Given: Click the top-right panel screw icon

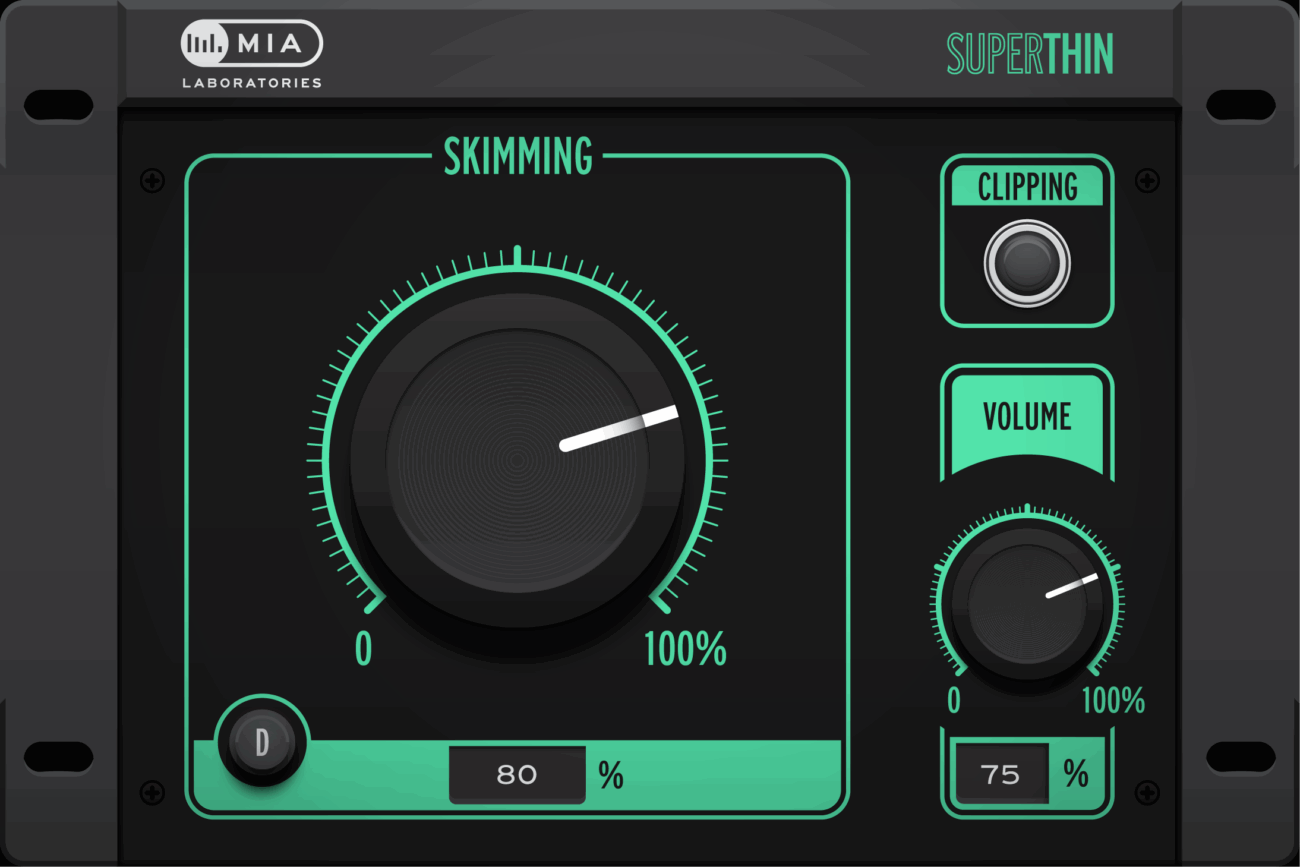Looking at the screenshot, I should point(1148,181).
